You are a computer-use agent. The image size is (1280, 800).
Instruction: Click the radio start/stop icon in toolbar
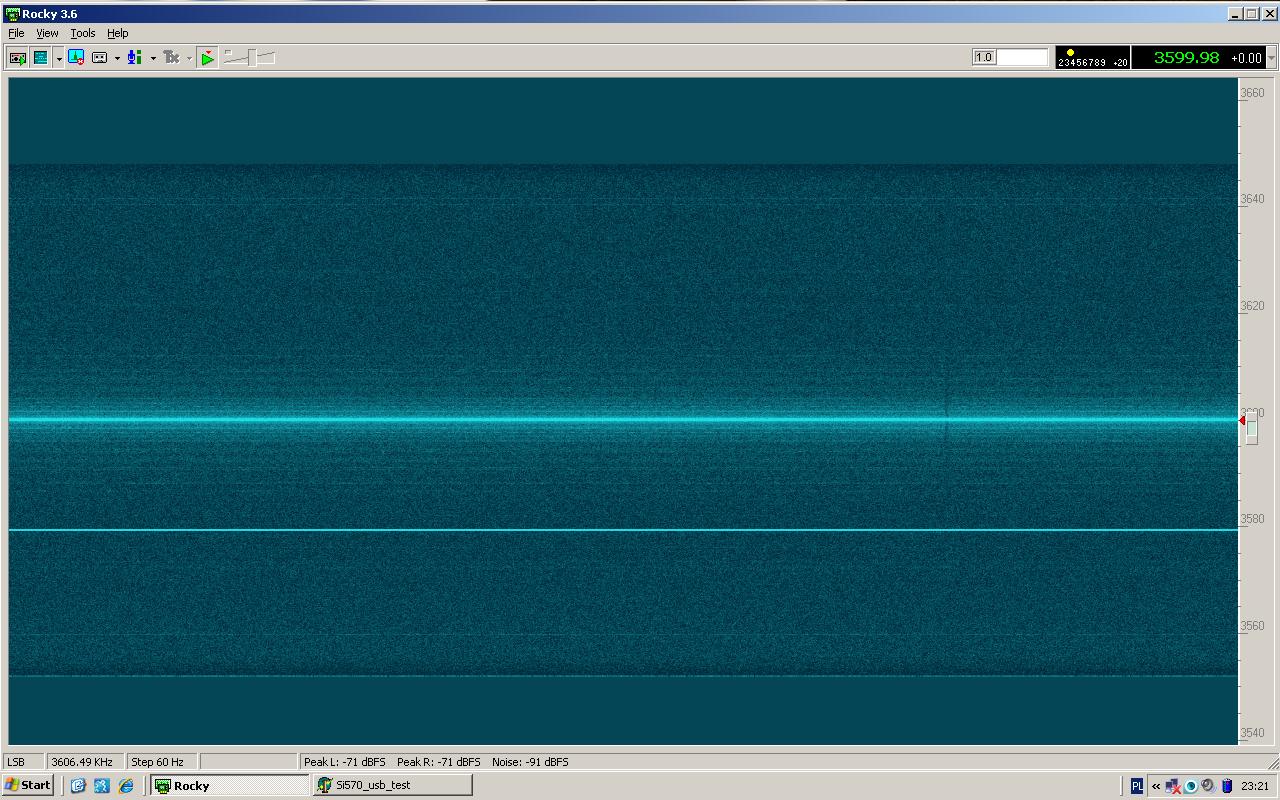point(17,58)
